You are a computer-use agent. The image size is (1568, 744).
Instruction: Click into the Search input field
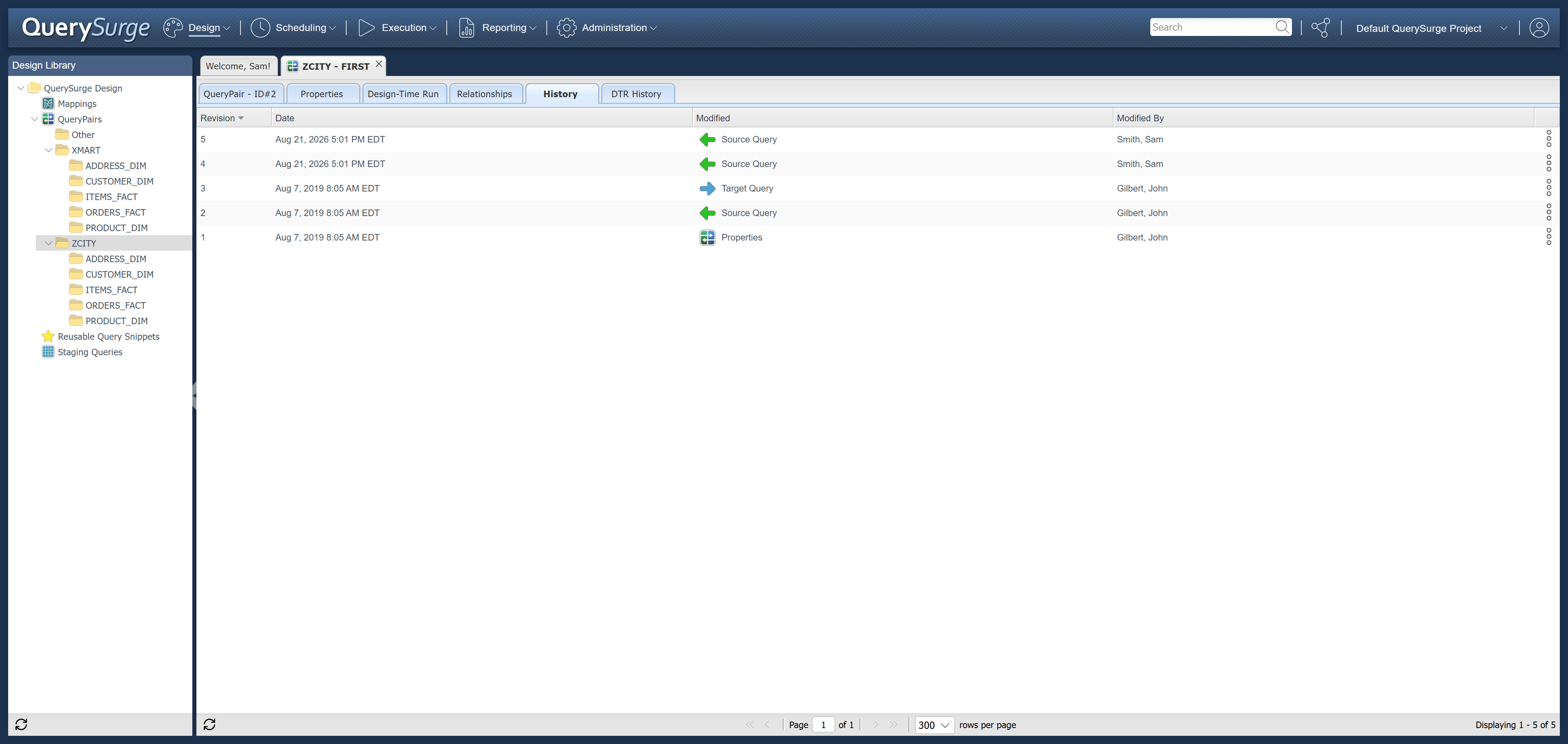pos(1212,27)
